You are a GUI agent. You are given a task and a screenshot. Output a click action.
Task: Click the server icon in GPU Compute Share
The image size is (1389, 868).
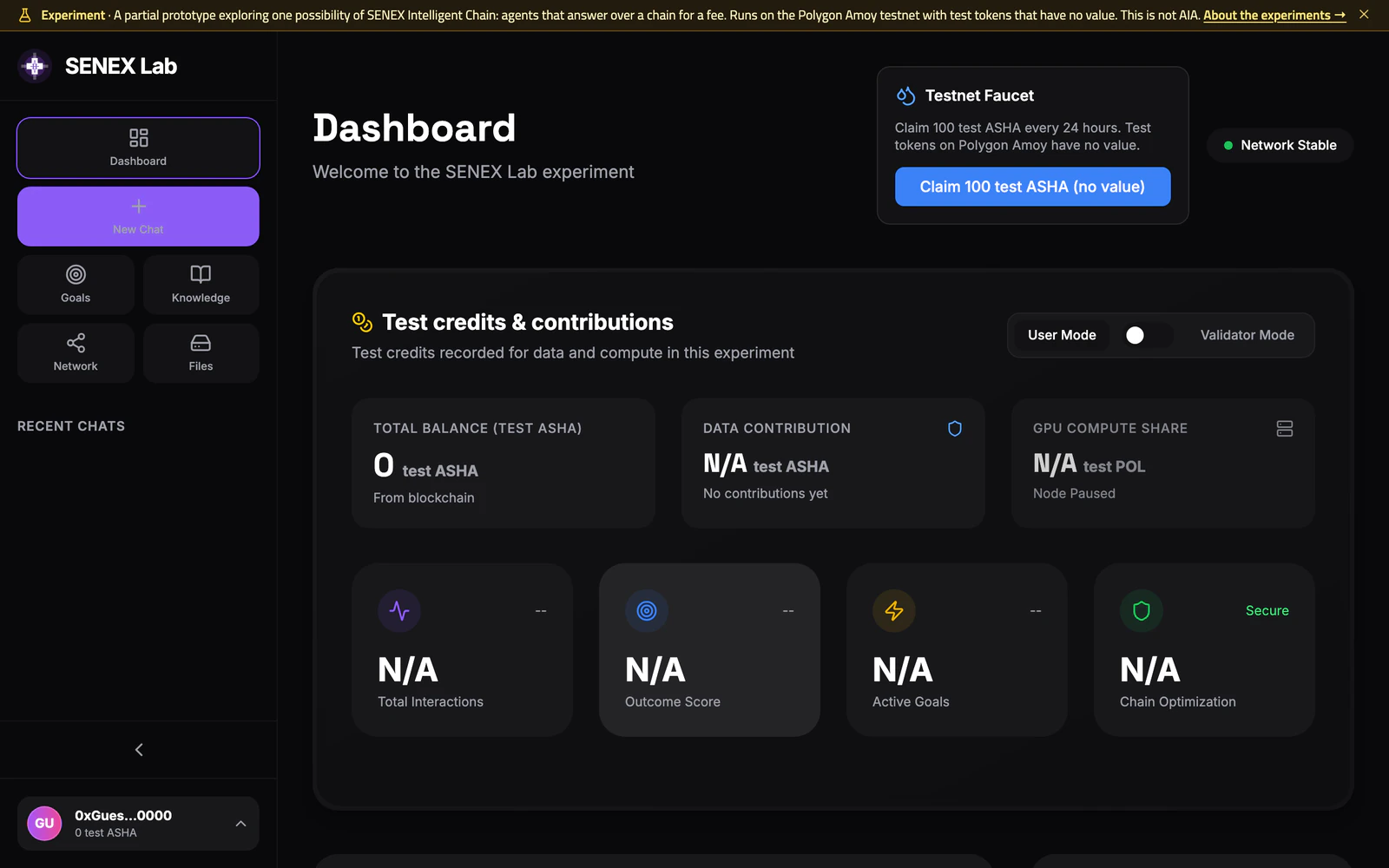1285,428
